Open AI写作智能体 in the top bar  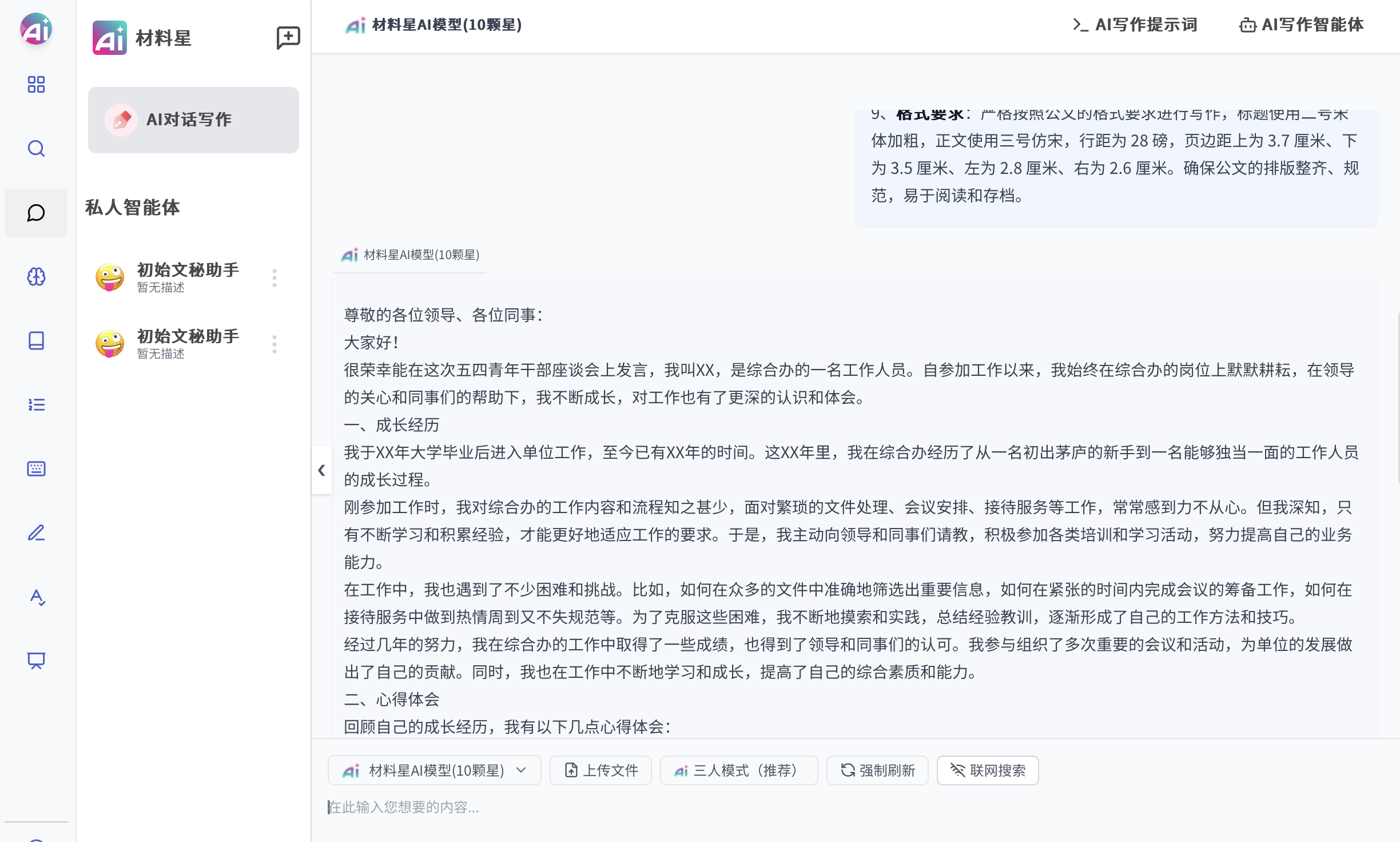[x=1301, y=25]
